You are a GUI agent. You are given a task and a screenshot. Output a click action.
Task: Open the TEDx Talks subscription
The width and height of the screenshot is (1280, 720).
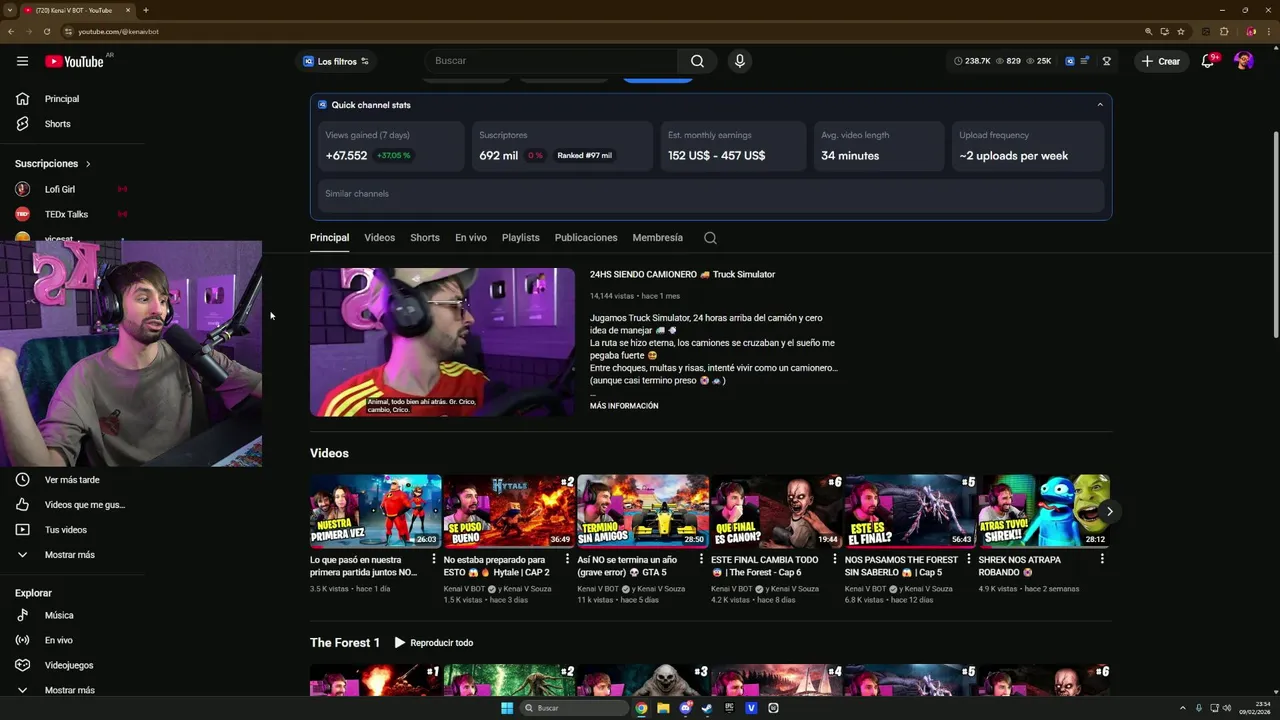66,214
